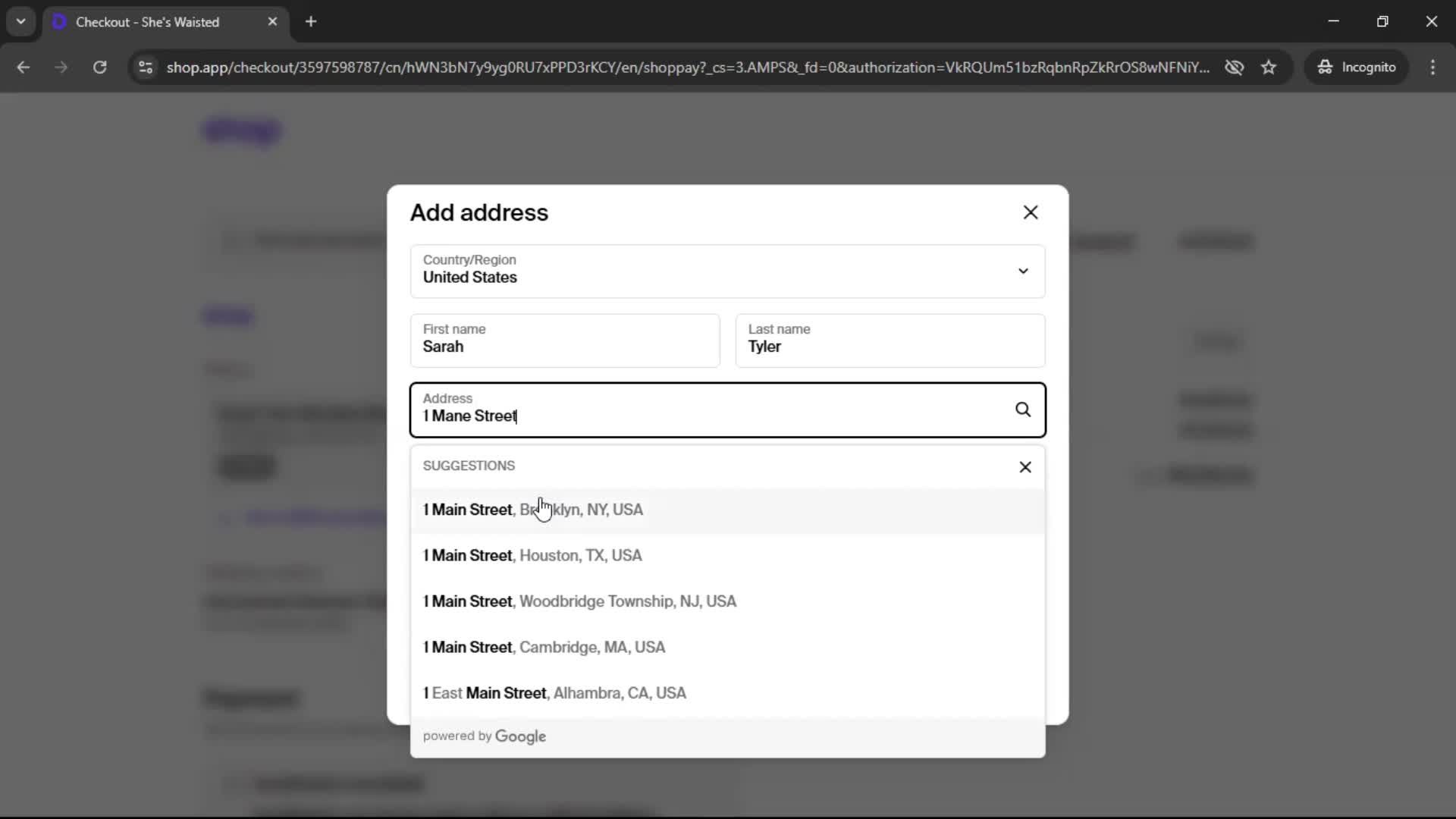Choose 1 East Main Street, Alhambra
Screen dimensions: 1456x819
click(554, 693)
